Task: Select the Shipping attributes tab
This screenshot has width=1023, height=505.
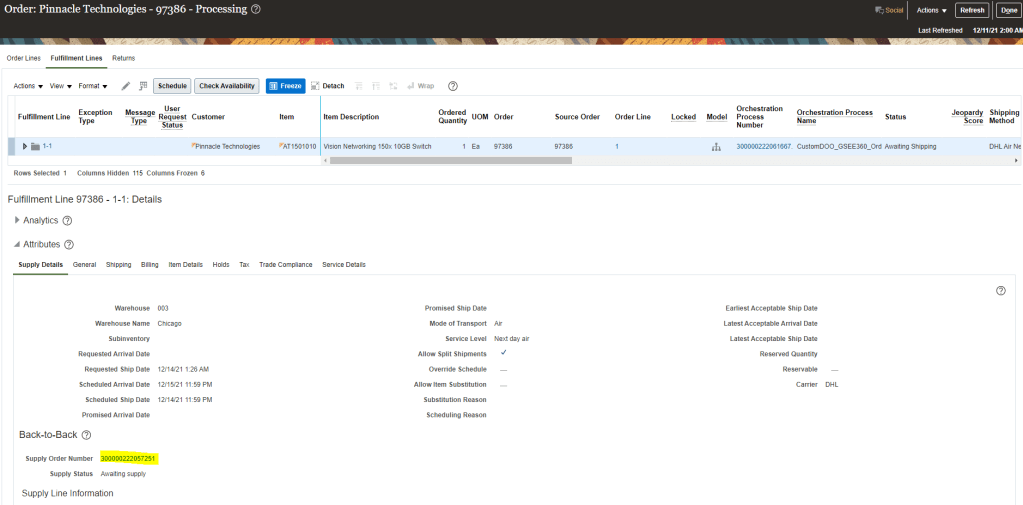Action: [x=118, y=265]
